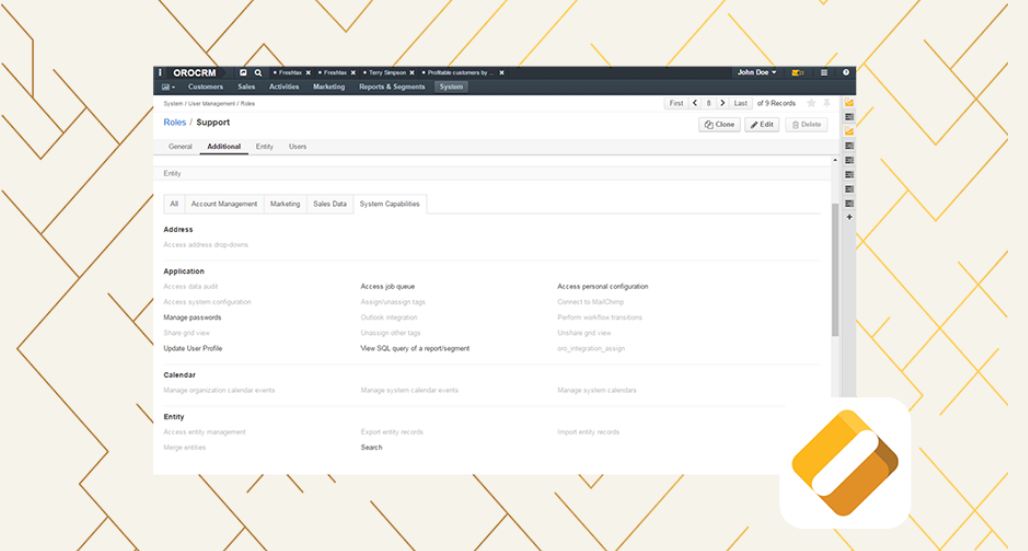Open the Marketing main menu
The height and width of the screenshot is (551, 1028).
coord(328,87)
